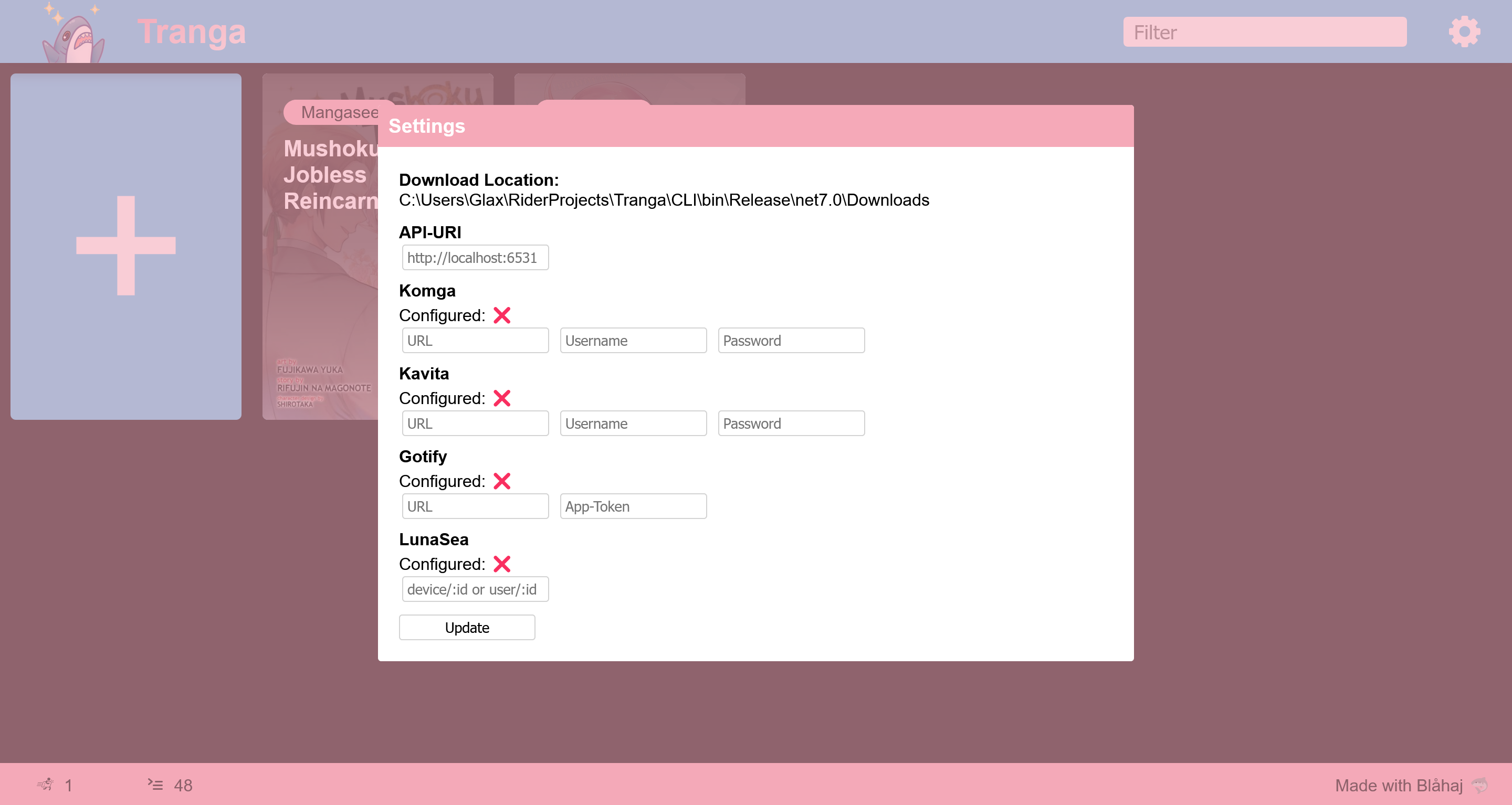1512x805 pixels.
Task: Click the Gotify App-Token field
Action: pyautogui.click(x=633, y=506)
